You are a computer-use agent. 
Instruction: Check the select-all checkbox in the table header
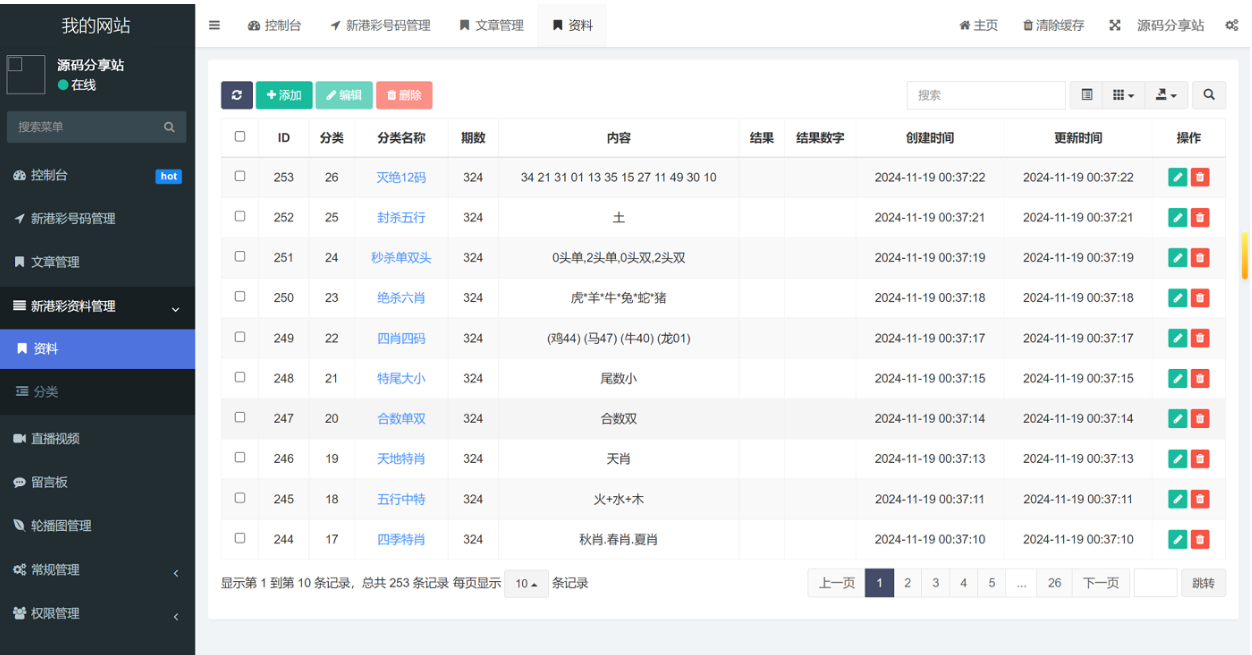(240, 137)
